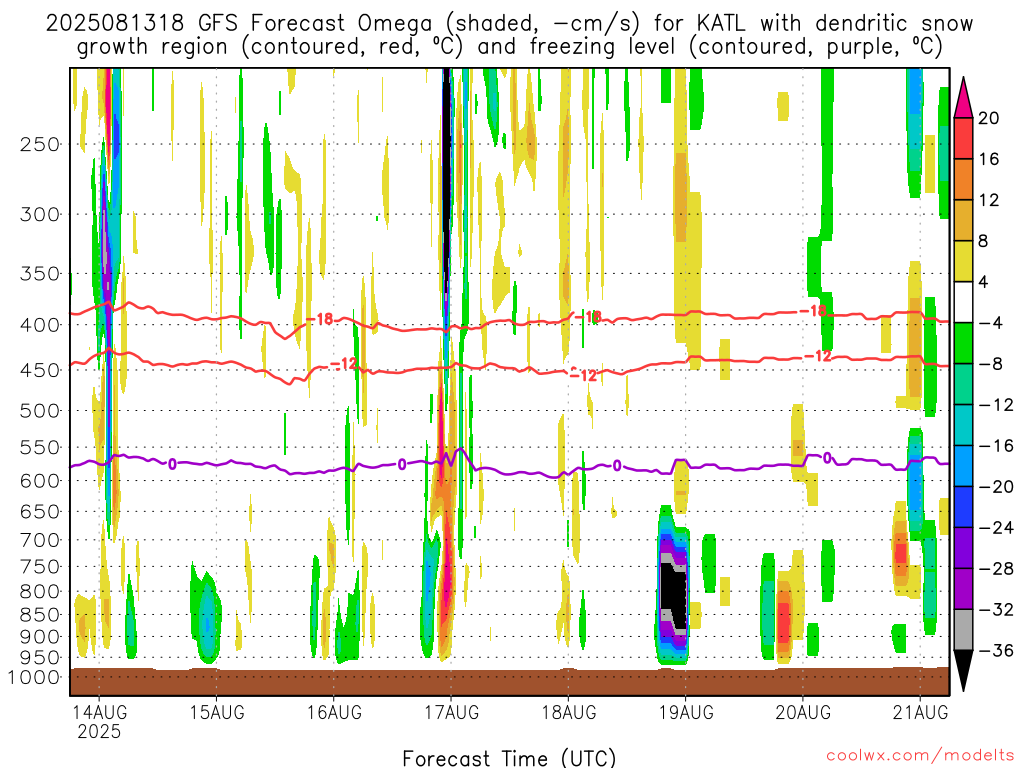Click the 450 pressure level label
This screenshot has height=768, width=1024.
click(40, 370)
